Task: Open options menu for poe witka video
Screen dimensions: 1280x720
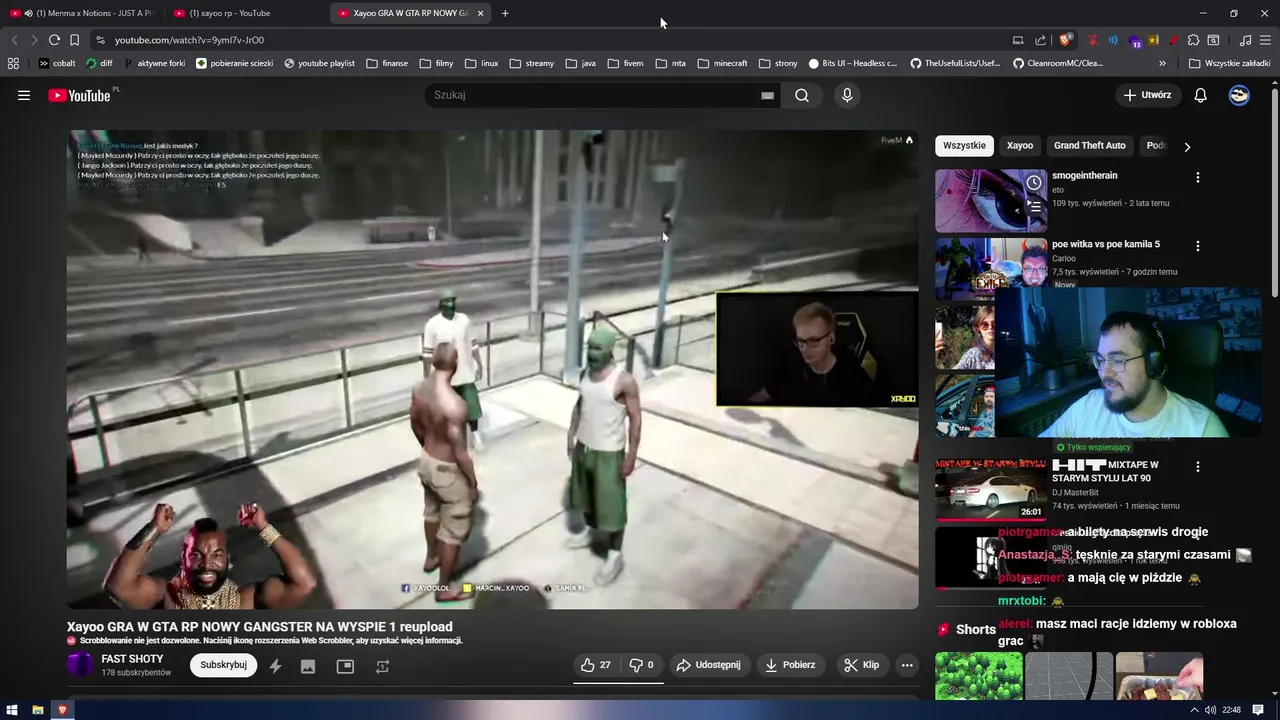Action: (x=1197, y=246)
